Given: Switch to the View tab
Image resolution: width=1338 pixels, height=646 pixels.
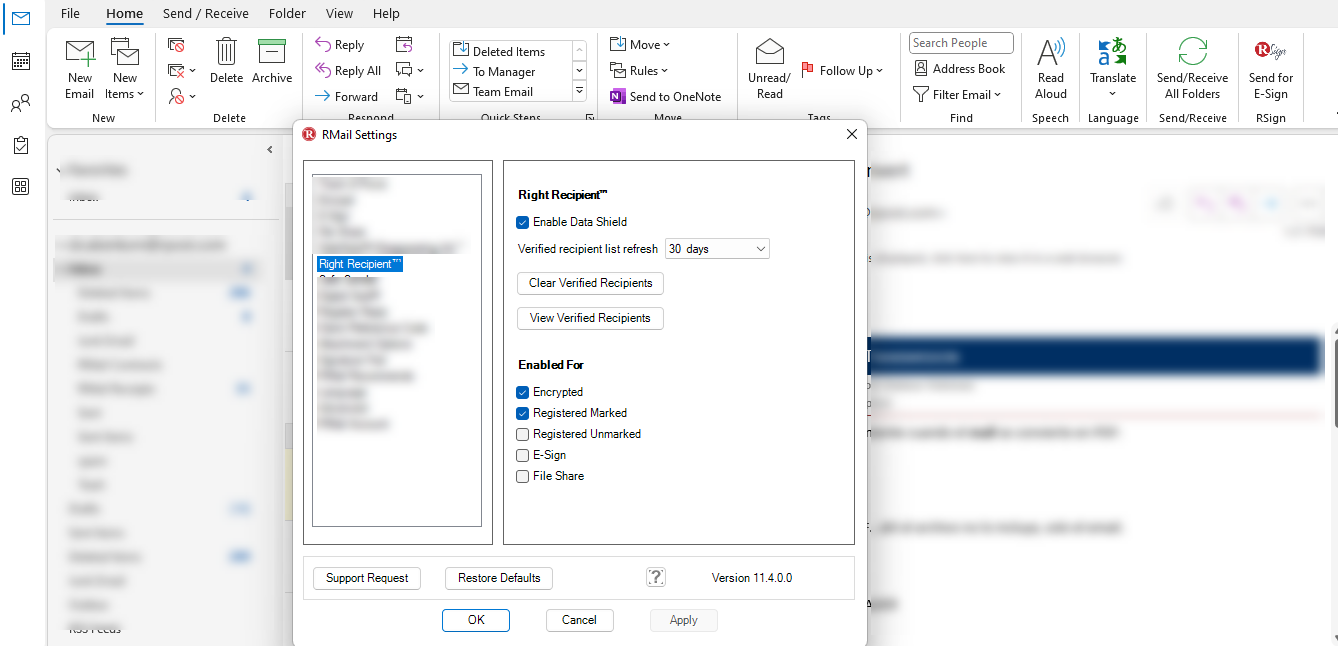Looking at the screenshot, I should [340, 13].
